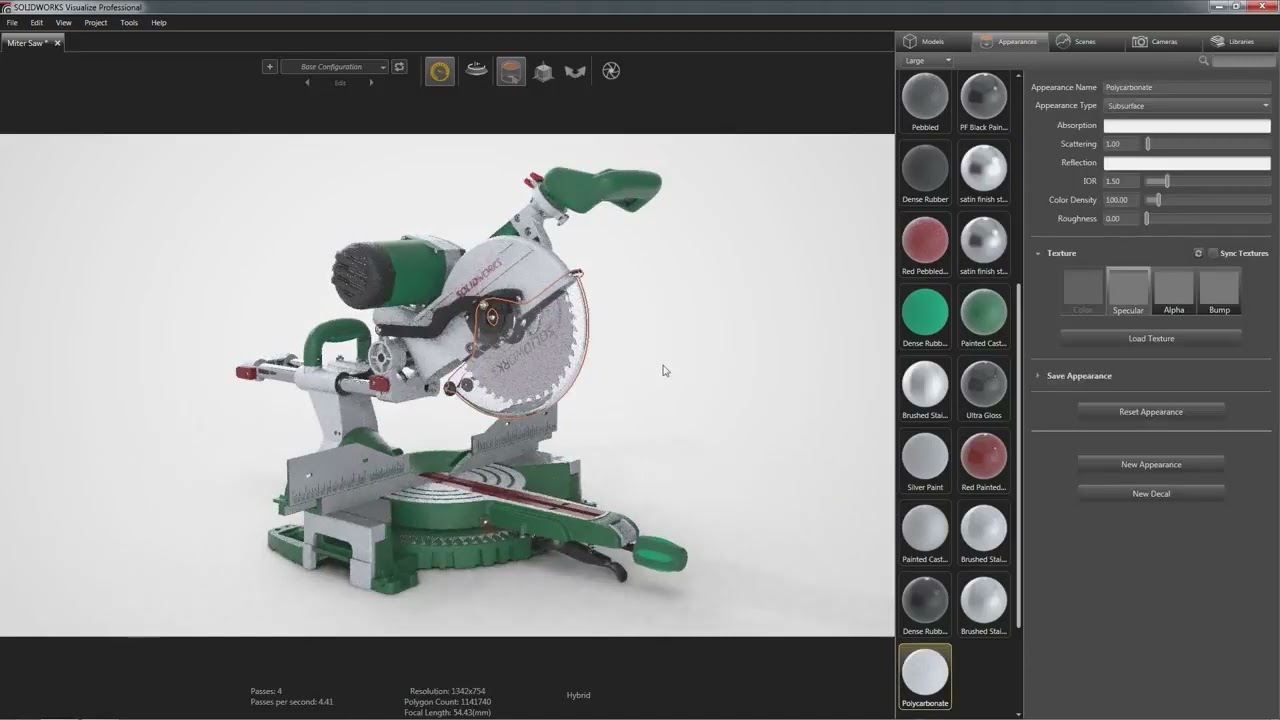Click the Appearance Name field
Viewport: 1280px width, 720px height.
(1187, 88)
